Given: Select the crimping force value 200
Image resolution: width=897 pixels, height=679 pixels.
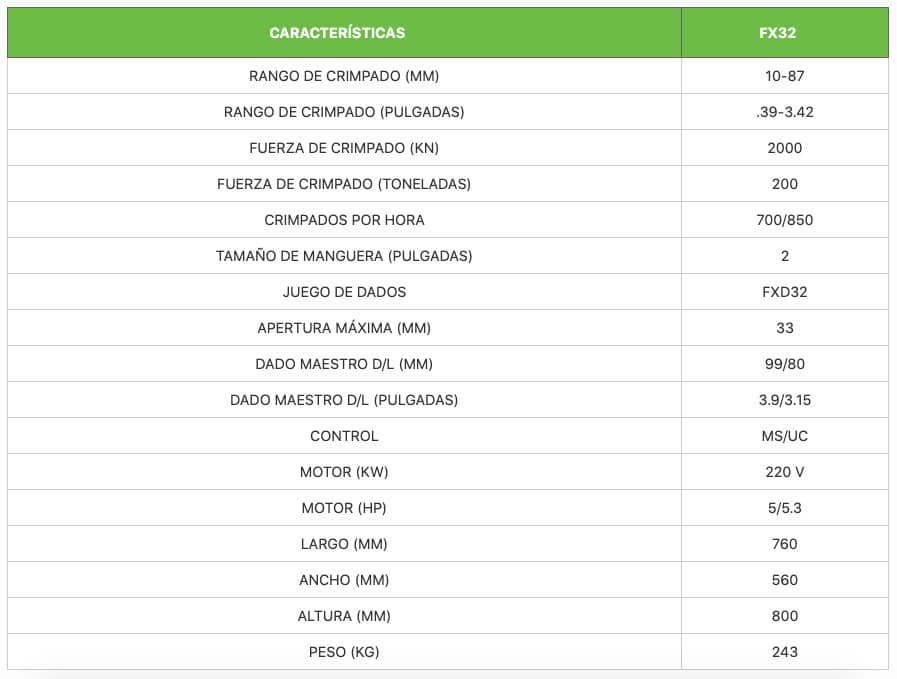Looking at the screenshot, I should coord(785,184).
